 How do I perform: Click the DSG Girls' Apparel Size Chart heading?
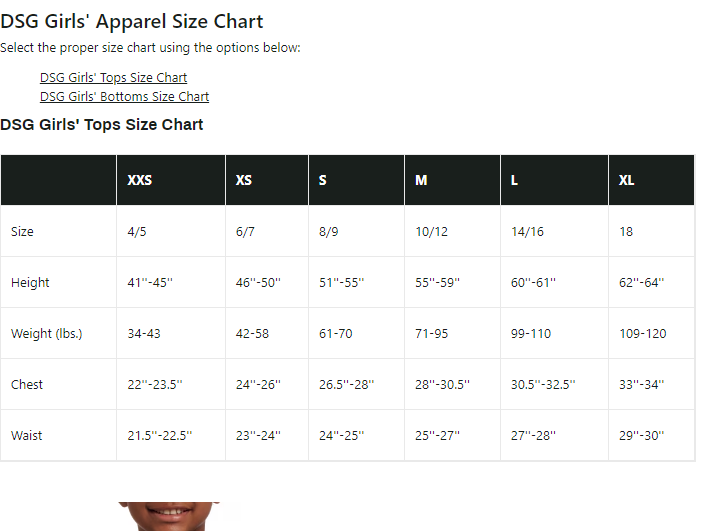click(x=132, y=21)
